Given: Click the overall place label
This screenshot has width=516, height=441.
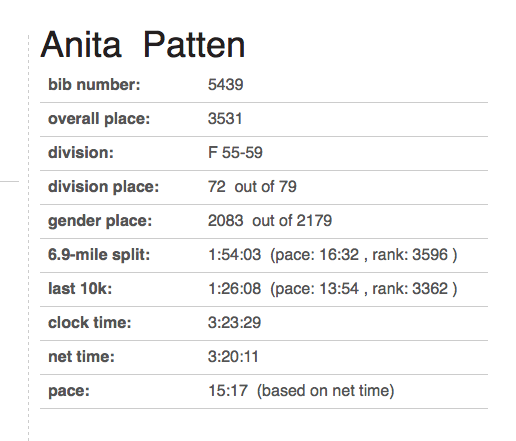Looking at the screenshot, I should [99, 119].
